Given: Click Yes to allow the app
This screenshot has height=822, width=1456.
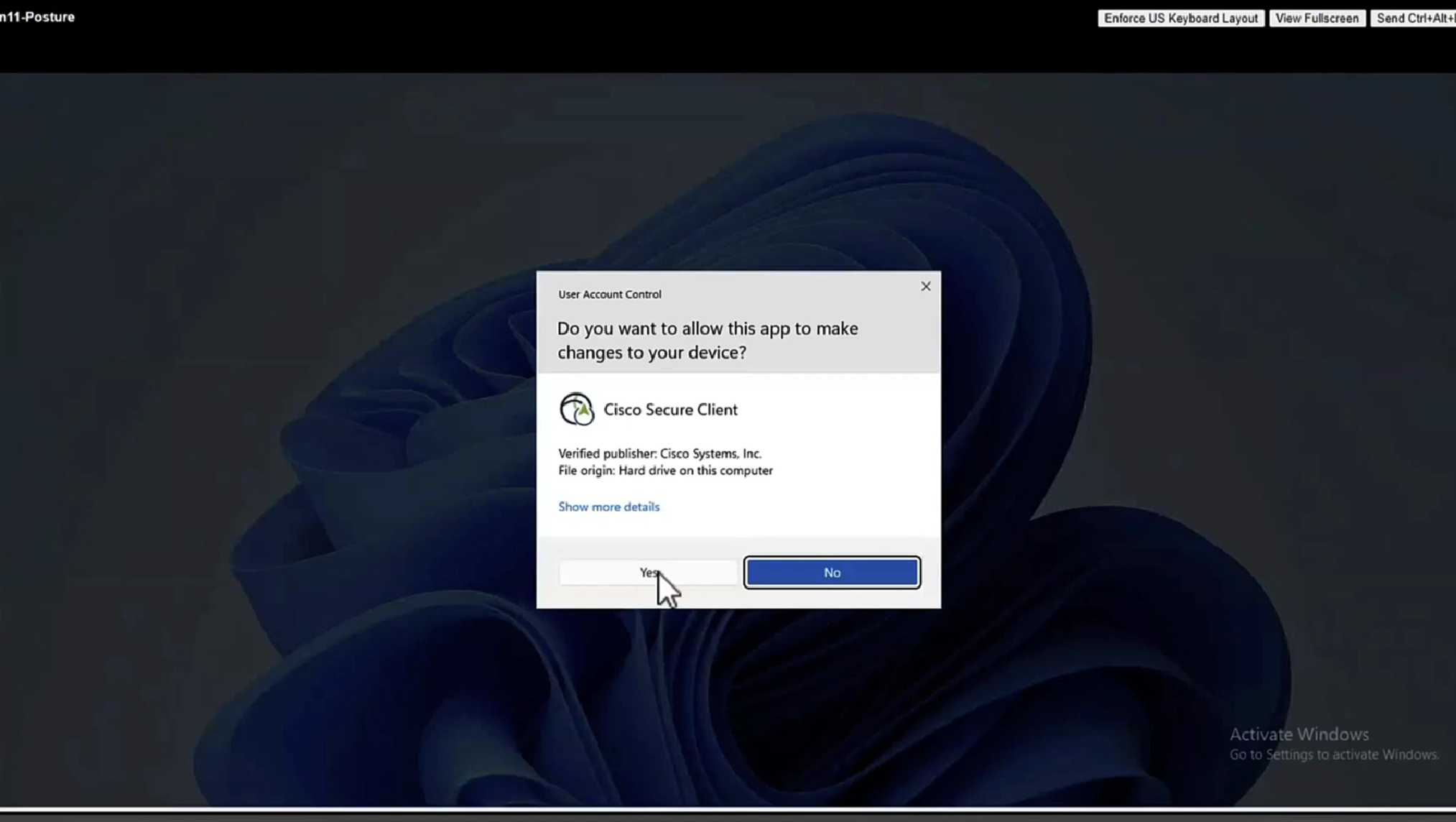Looking at the screenshot, I should pos(648,573).
